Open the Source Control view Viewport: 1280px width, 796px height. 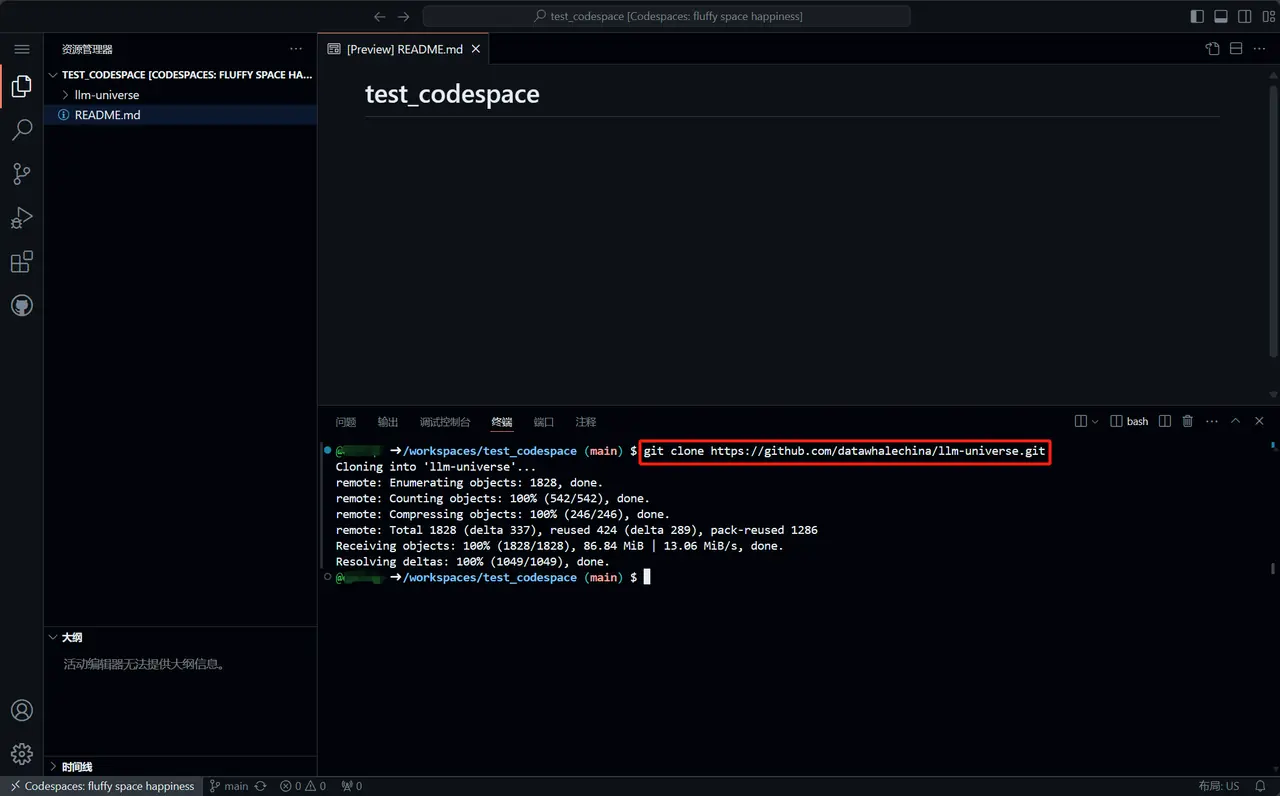21,174
